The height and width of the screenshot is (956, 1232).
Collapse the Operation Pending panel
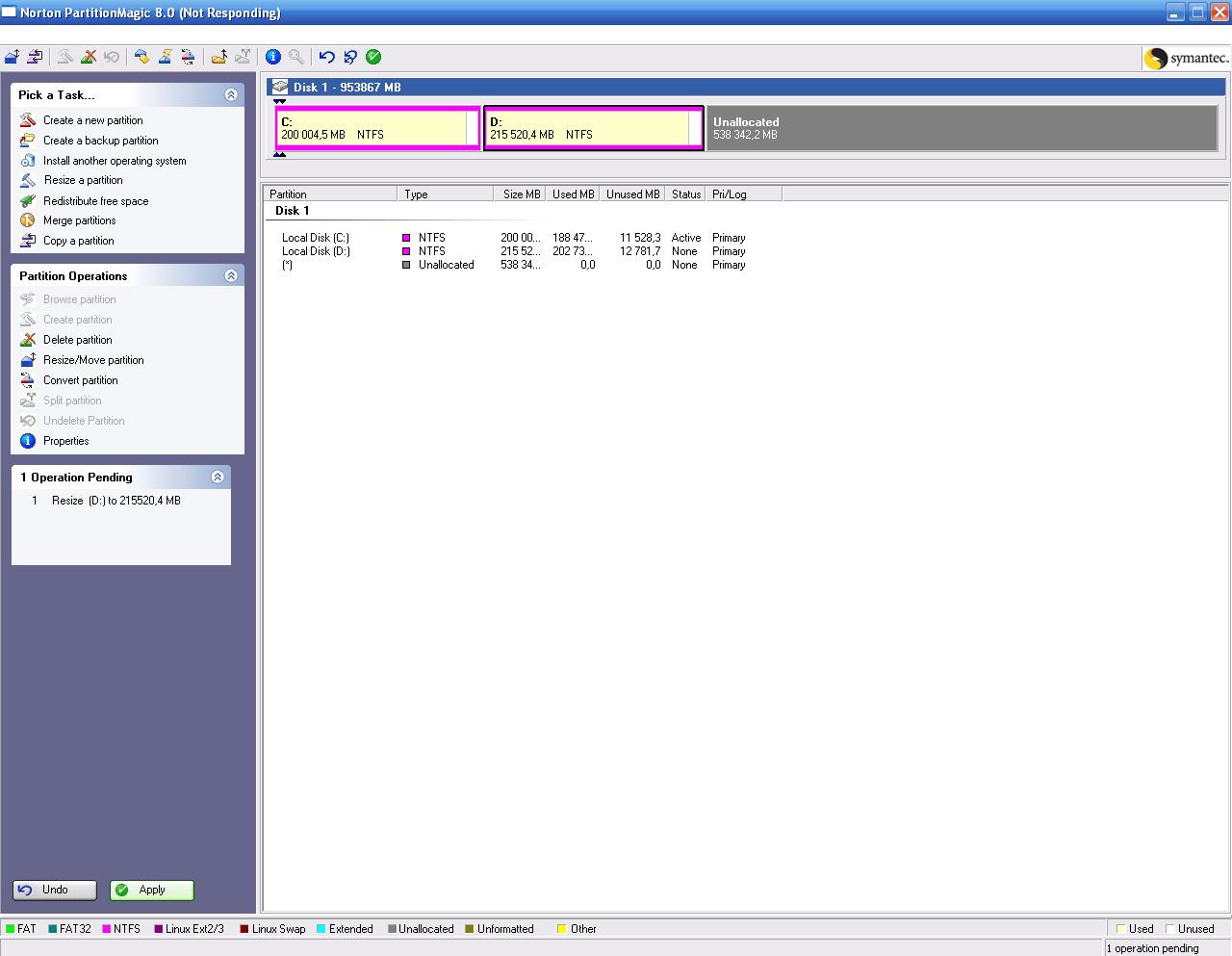tap(218, 477)
